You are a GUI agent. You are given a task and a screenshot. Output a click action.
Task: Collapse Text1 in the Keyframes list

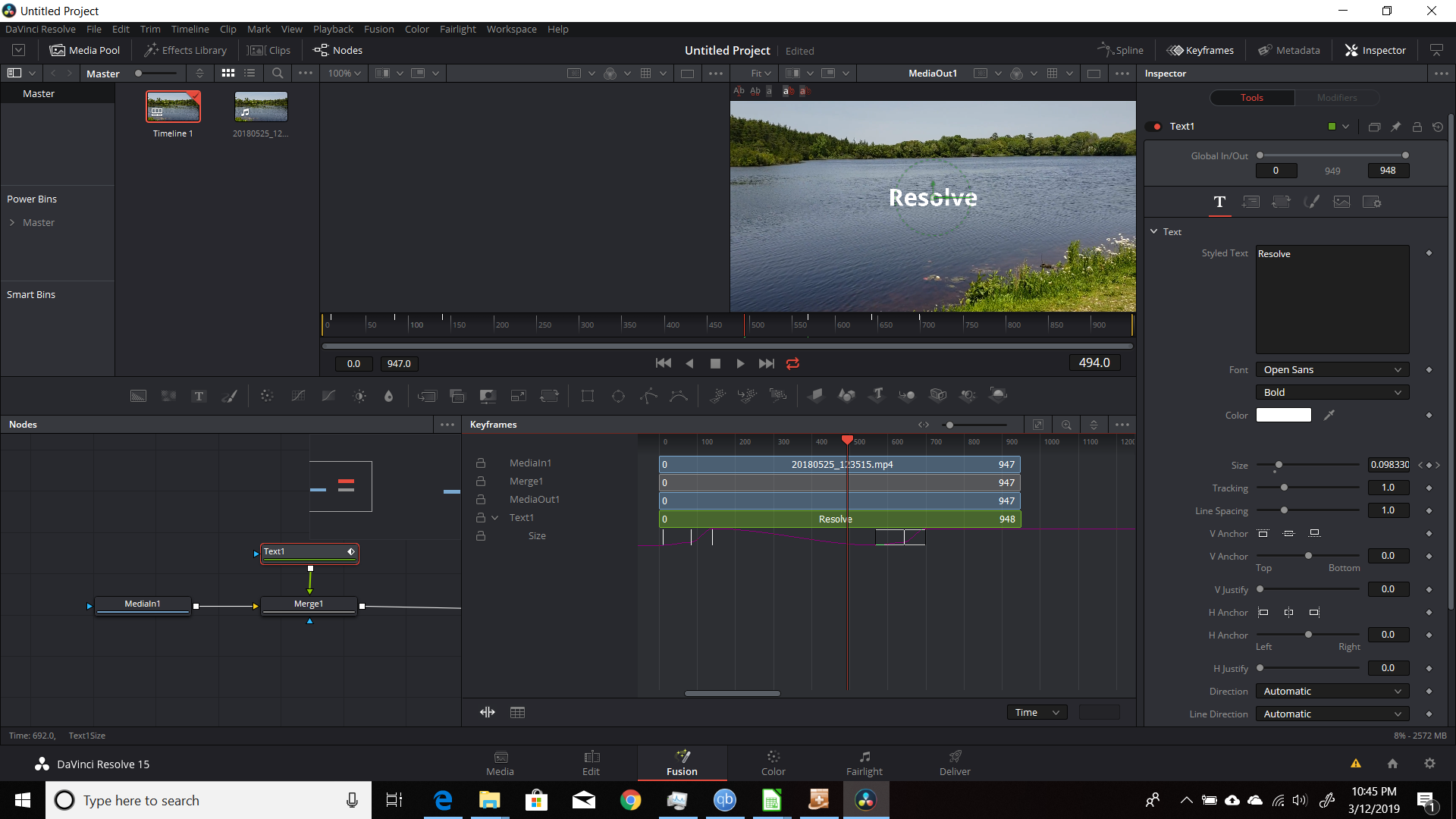tap(494, 517)
